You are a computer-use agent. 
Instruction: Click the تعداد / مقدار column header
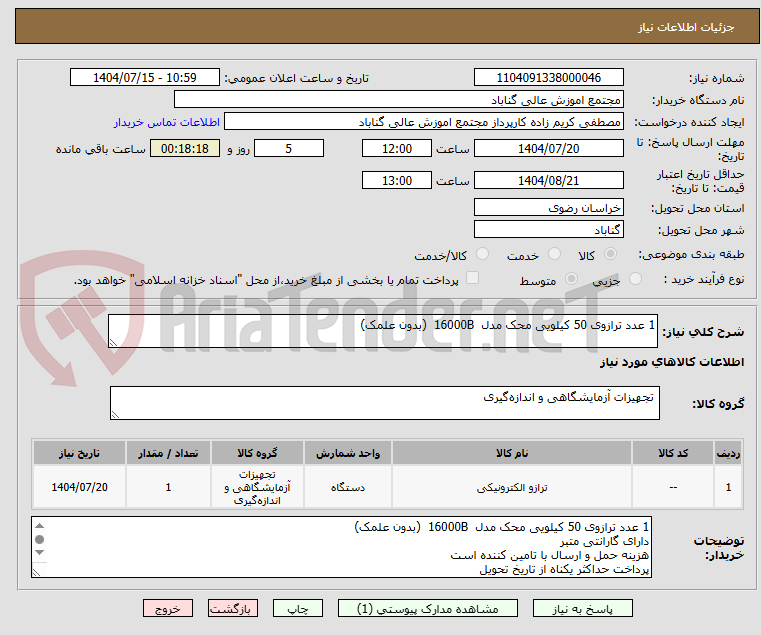(168, 453)
